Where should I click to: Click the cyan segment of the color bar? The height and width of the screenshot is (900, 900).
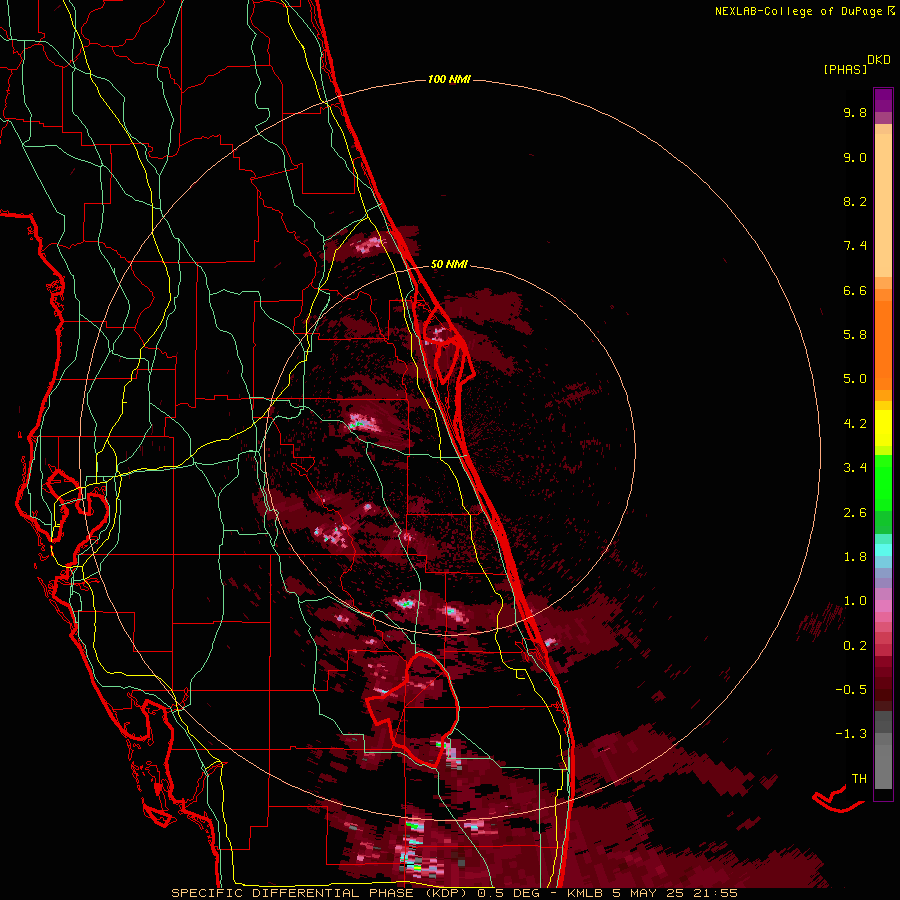coord(883,550)
